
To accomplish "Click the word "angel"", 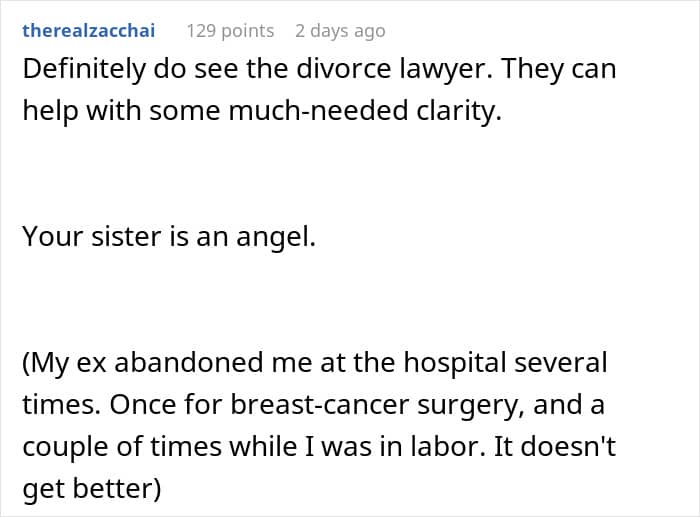I will tap(273, 237).
